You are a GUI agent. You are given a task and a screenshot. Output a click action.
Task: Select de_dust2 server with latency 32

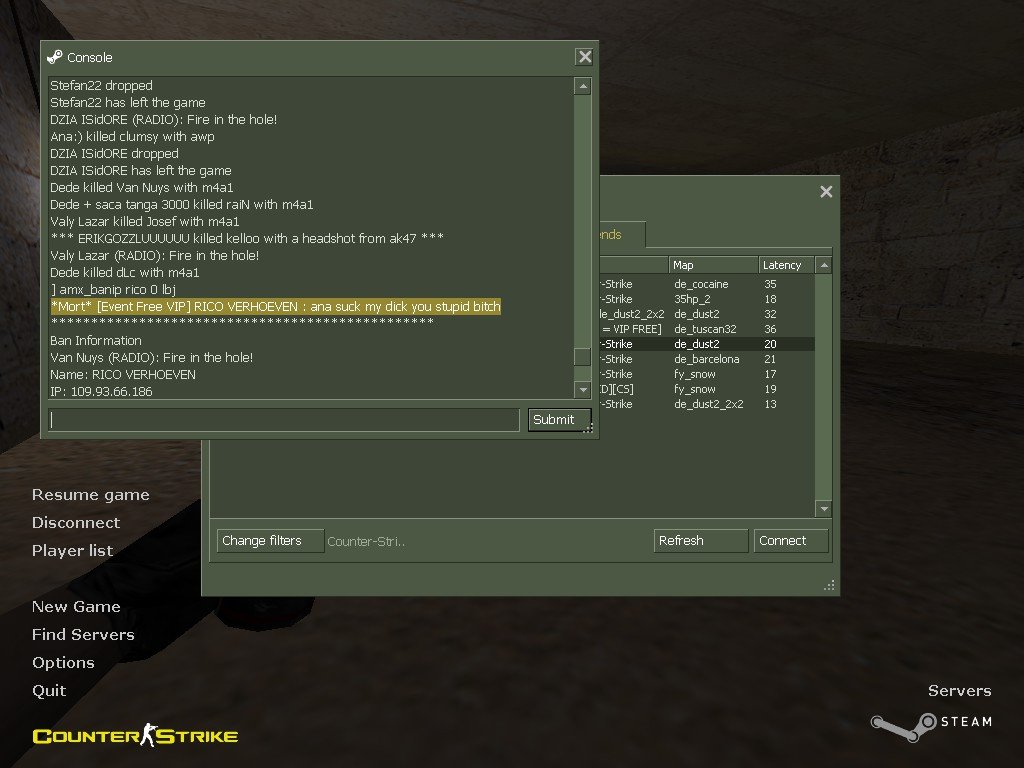tap(707, 314)
